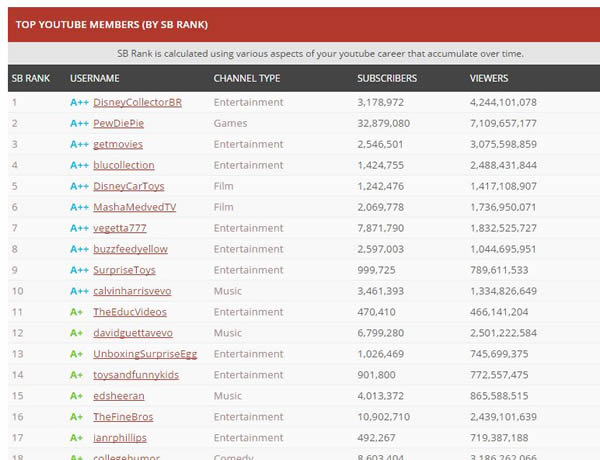Viewport: 600px width, 460px height.
Task: Select the USERNAME column header
Action: (x=95, y=78)
